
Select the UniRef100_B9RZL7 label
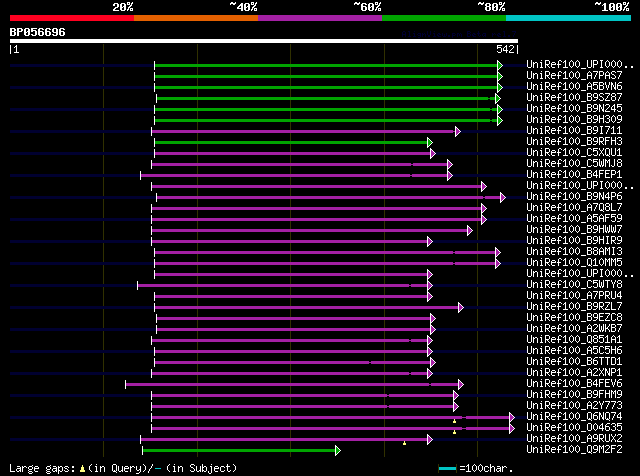pos(574,307)
